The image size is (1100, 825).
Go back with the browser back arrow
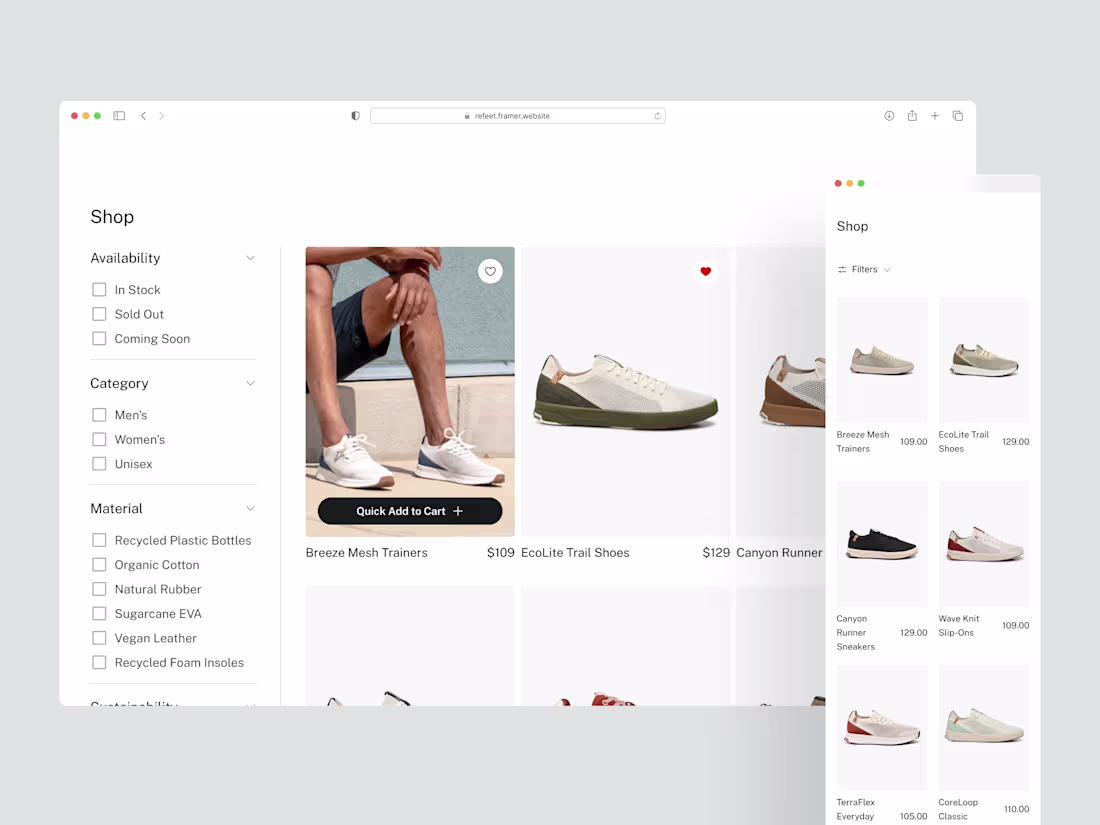(143, 116)
